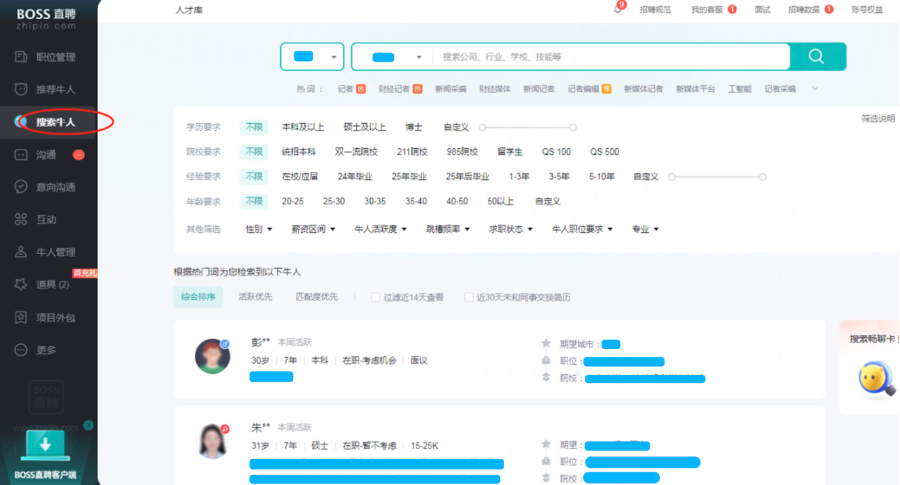Image resolution: width=900 pixels, height=485 pixels.
Task: Expand the 性别 filter dropdown
Action: coord(259,229)
